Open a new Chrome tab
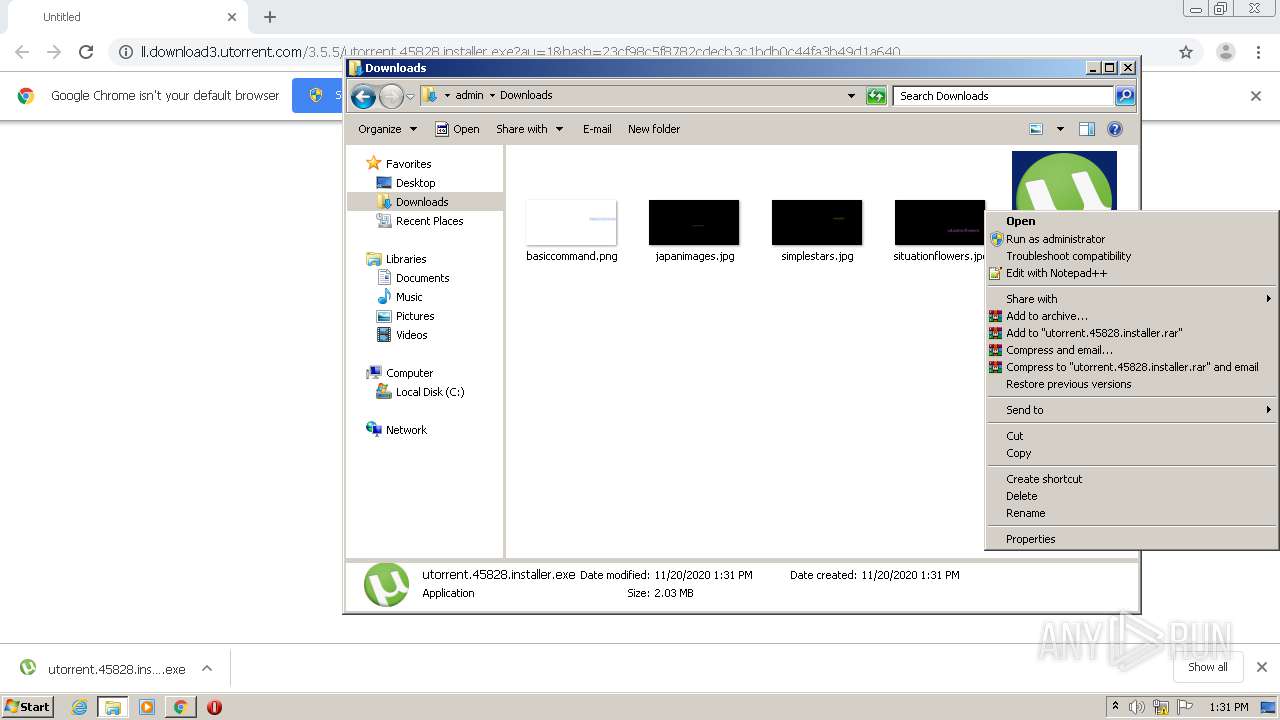Viewport: 1280px width, 720px height. point(270,17)
